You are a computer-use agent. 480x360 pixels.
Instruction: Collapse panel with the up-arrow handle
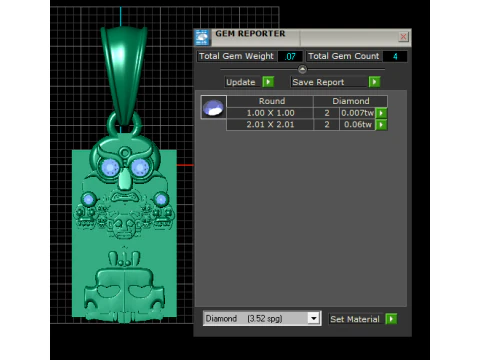click(302, 69)
